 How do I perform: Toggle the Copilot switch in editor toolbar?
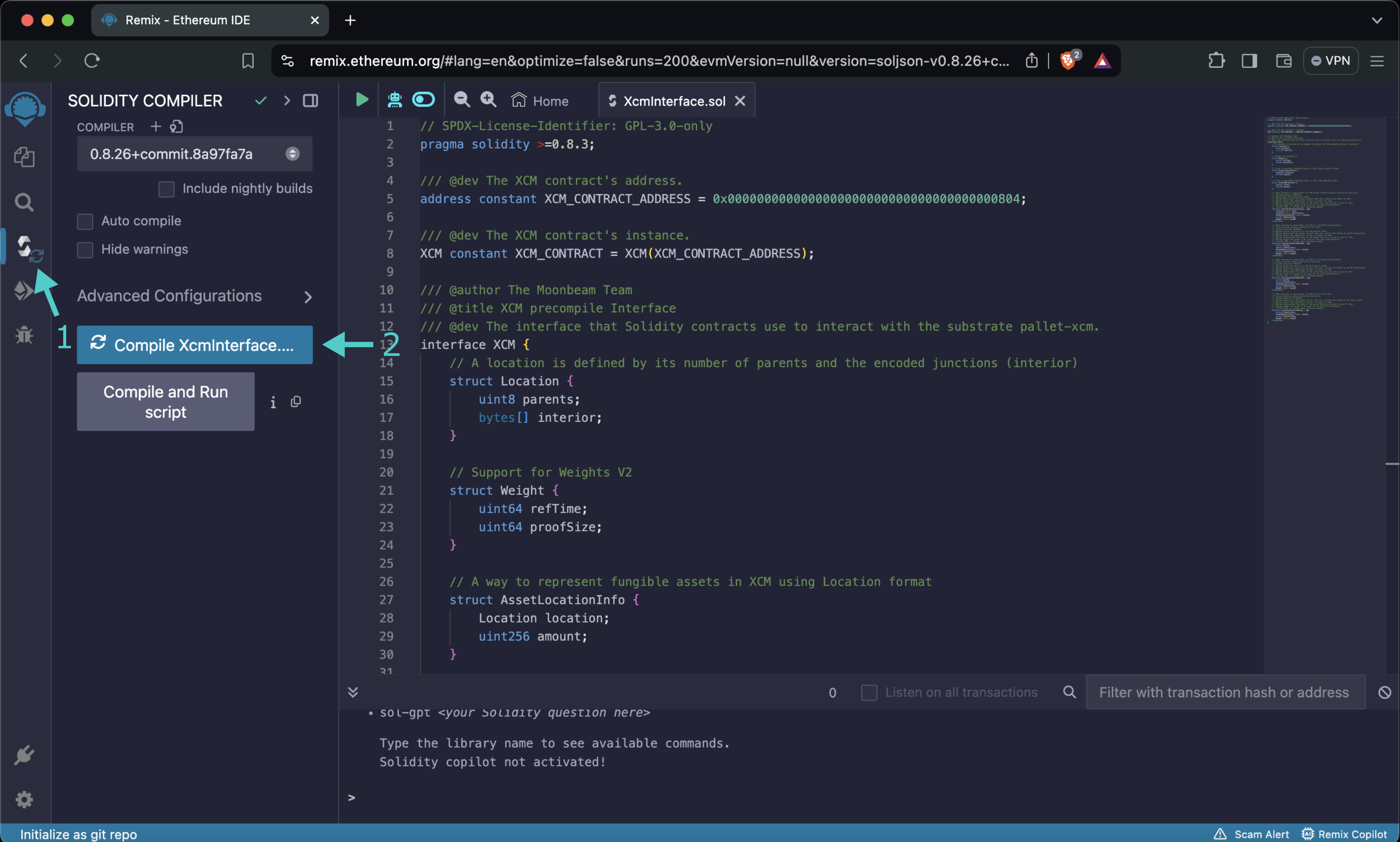(423, 100)
